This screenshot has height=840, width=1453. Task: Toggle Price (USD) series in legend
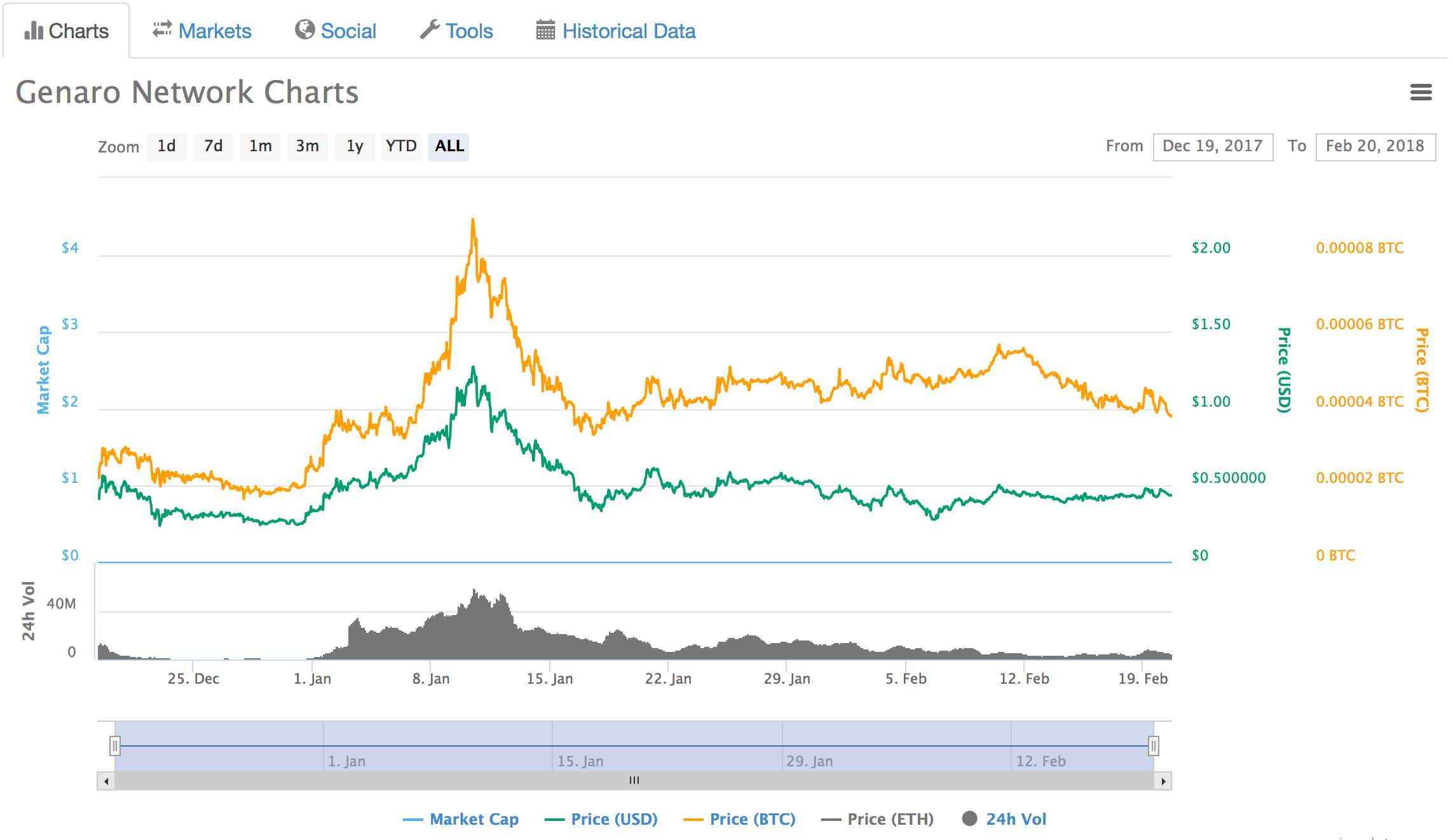pyautogui.click(x=601, y=820)
